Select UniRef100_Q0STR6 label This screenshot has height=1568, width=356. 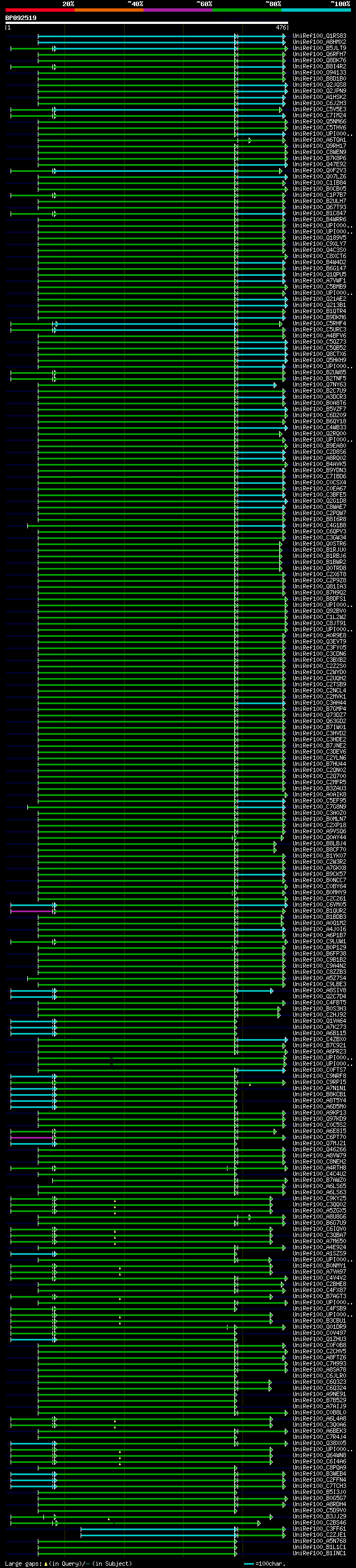(x=319, y=544)
